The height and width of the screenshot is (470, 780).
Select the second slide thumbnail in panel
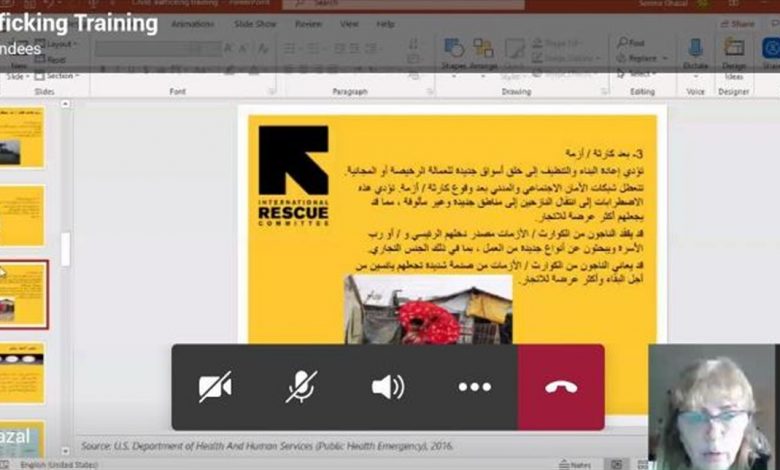(22, 215)
